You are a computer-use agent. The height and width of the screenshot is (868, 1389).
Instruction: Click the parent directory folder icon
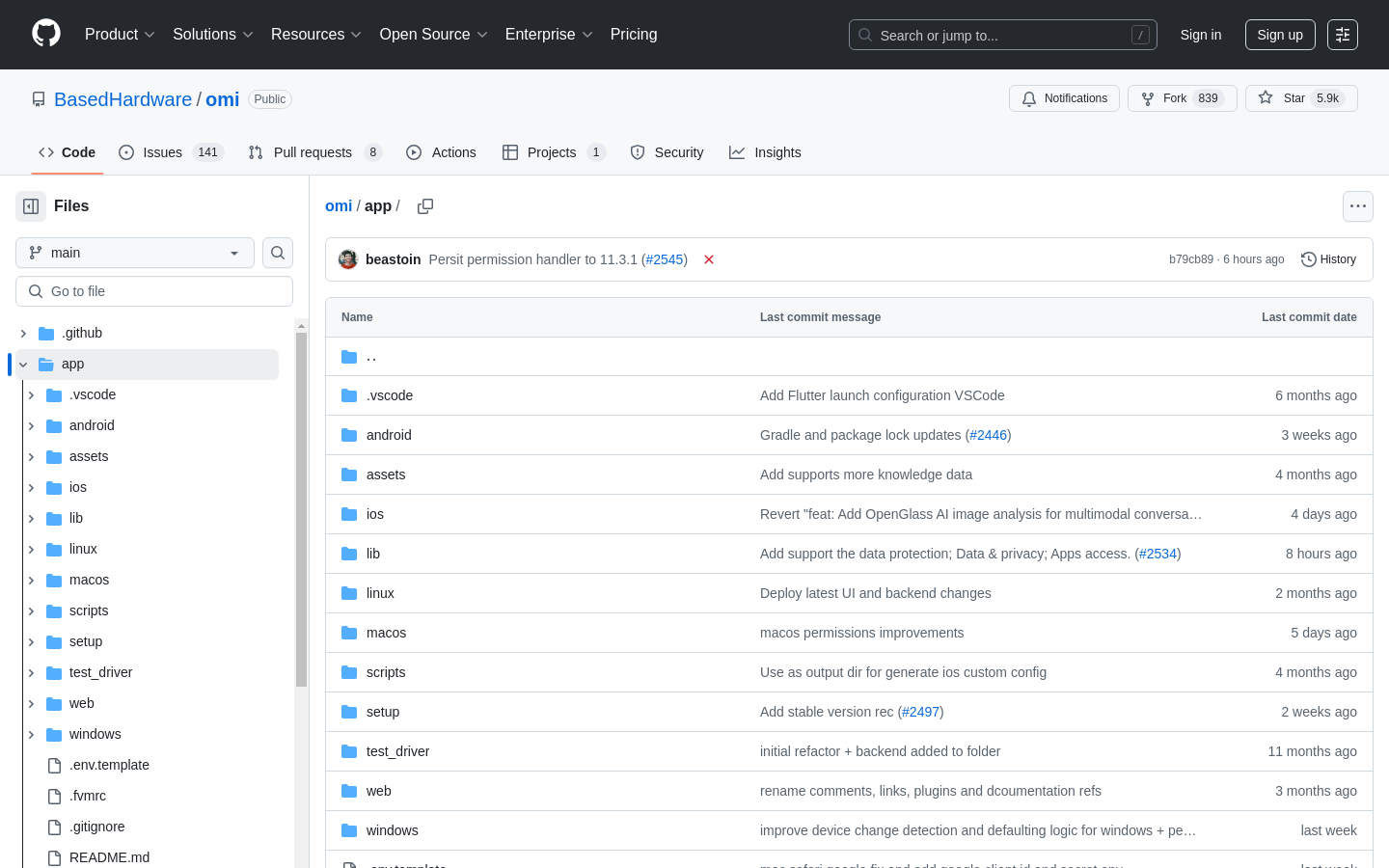349,357
